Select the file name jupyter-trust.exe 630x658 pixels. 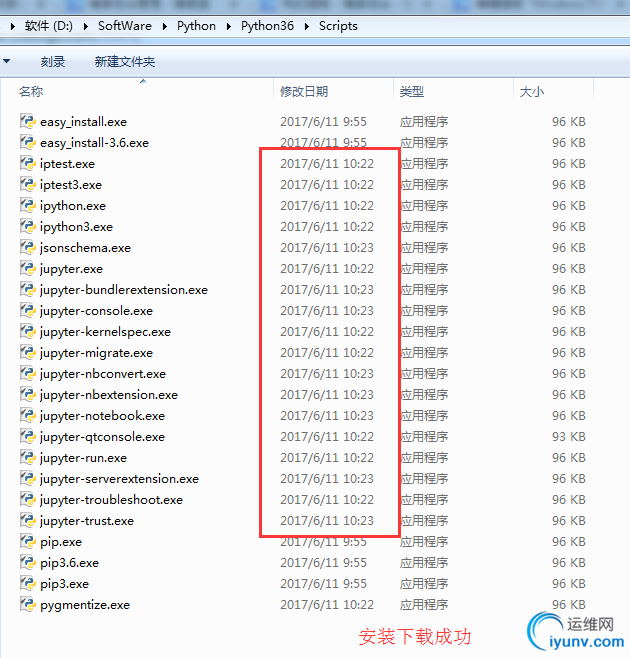click(87, 521)
